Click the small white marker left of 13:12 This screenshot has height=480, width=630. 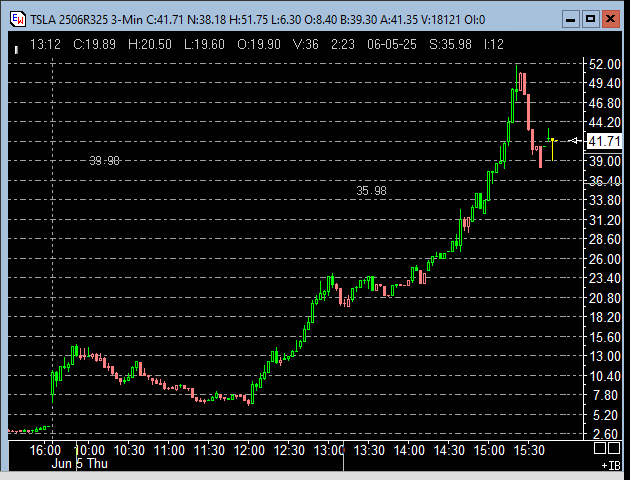16,50
